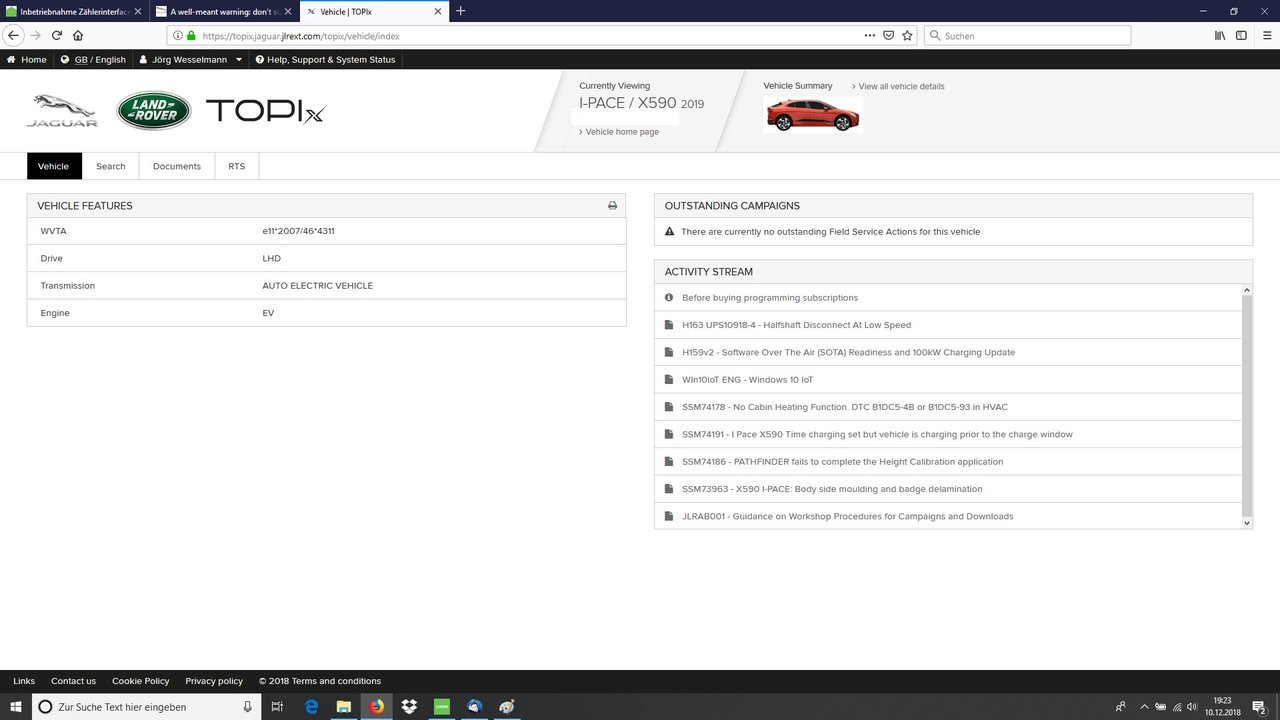This screenshot has width=1280, height=720.
Task: Open a new browser tab
Action: [460, 11]
